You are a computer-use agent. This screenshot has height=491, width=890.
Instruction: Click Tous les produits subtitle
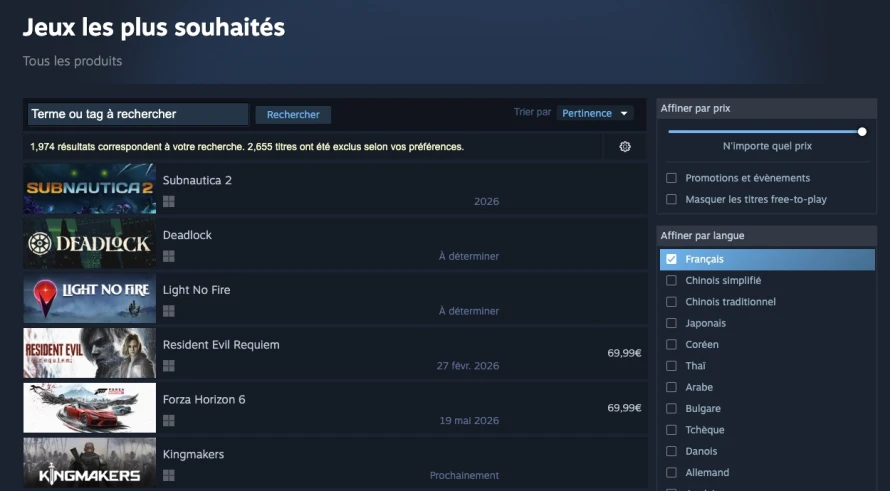point(72,61)
